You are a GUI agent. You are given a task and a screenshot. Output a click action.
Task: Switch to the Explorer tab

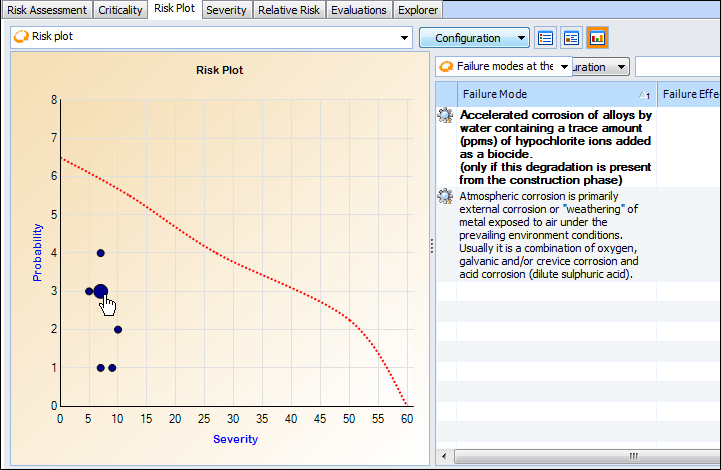coord(417,10)
